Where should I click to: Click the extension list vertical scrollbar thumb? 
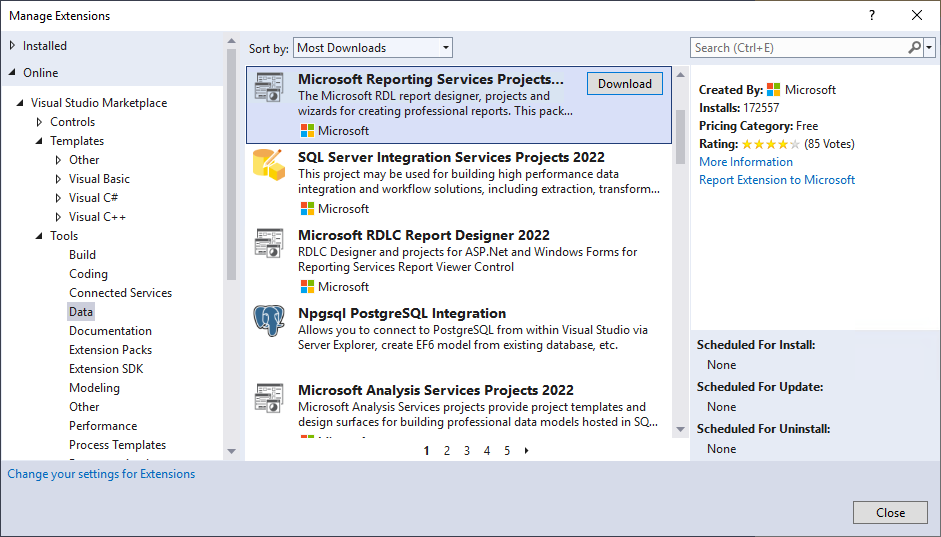point(680,137)
